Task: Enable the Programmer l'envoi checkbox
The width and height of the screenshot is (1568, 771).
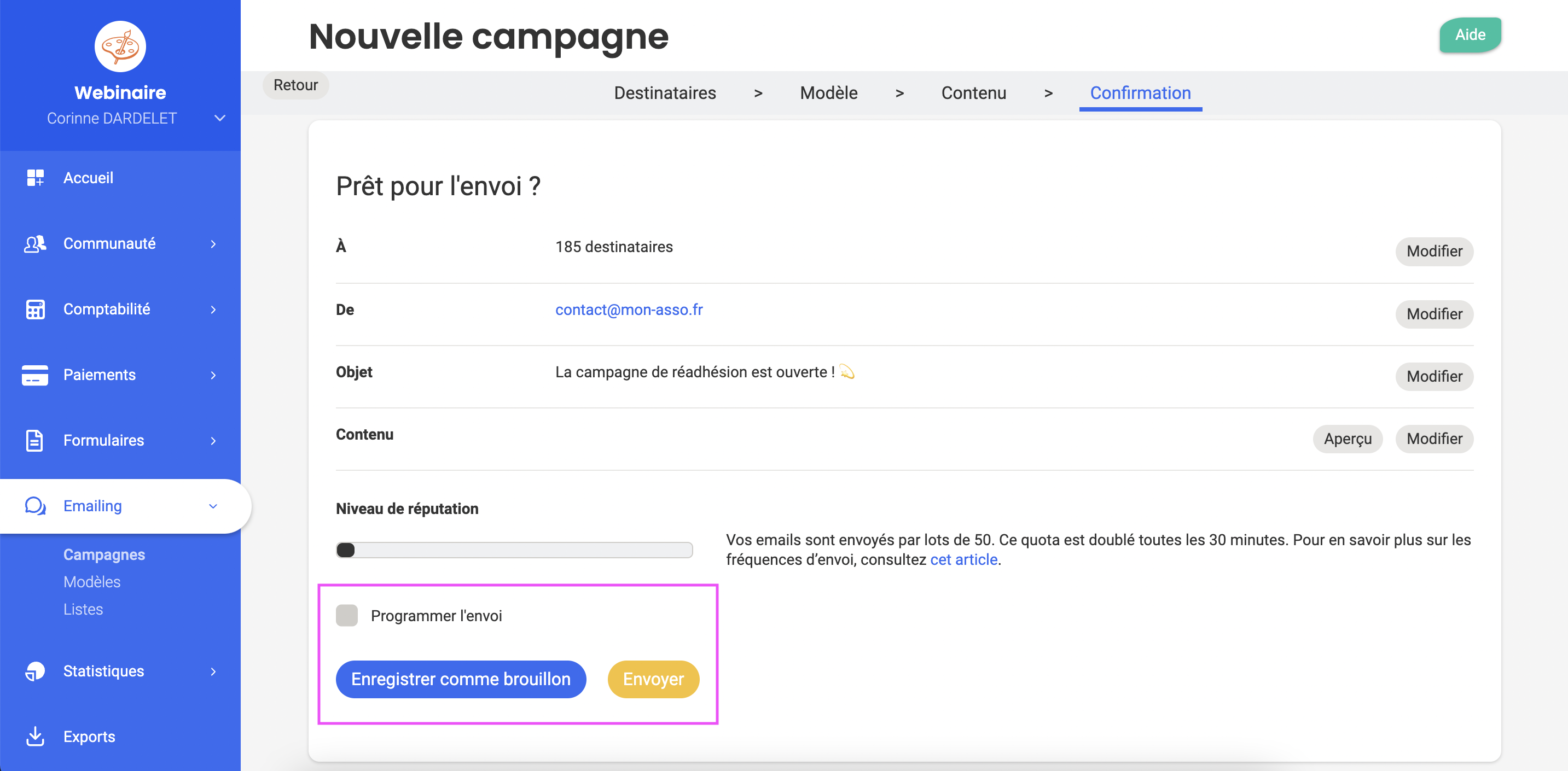Action: pyautogui.click(x=347, y=615)
